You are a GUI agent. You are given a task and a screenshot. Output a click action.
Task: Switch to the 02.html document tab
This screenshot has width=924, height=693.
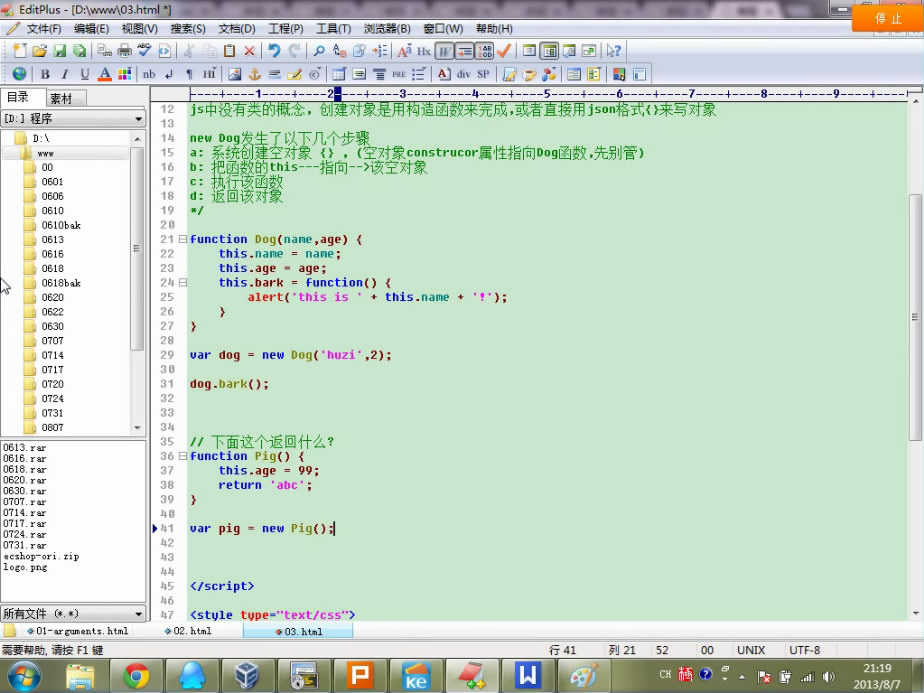tap(187, 631)
